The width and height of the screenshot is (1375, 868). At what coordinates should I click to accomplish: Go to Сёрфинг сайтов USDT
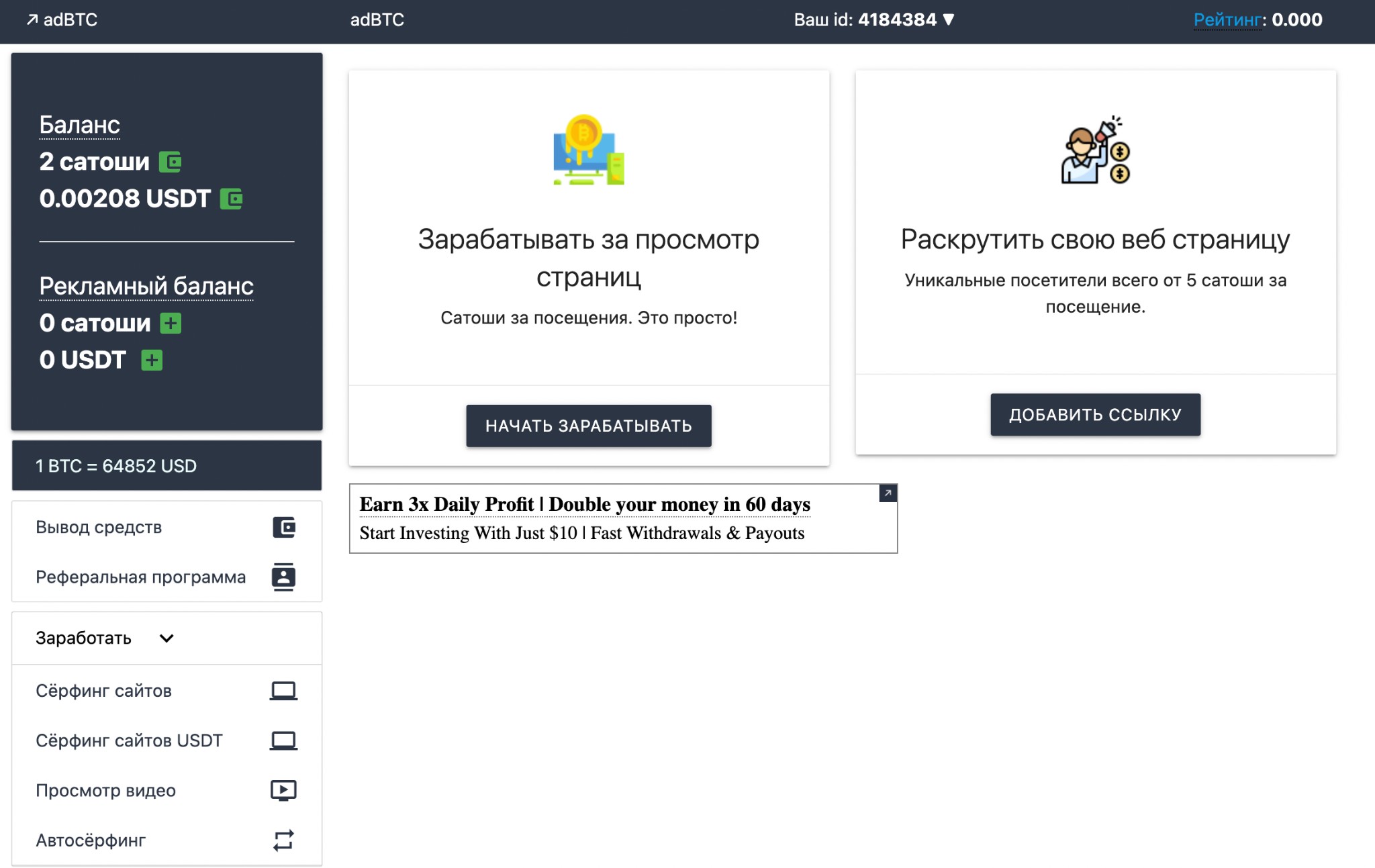[167, 740]
